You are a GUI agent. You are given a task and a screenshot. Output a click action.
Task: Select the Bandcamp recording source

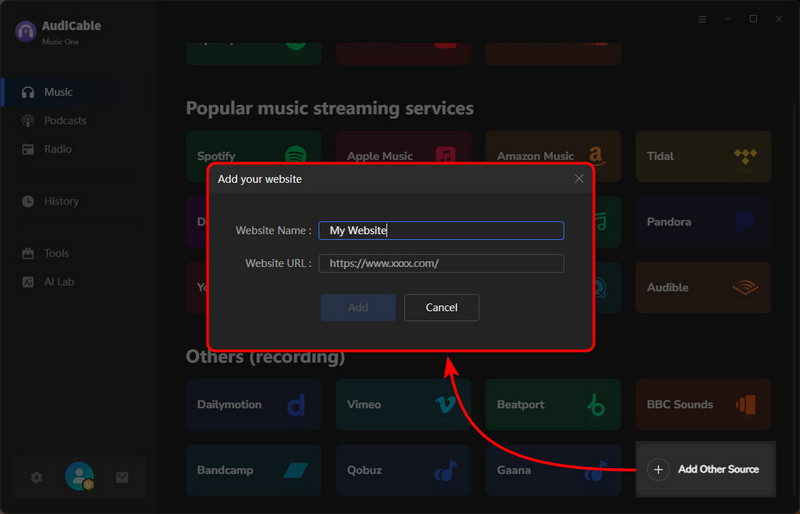click(254, 470)
